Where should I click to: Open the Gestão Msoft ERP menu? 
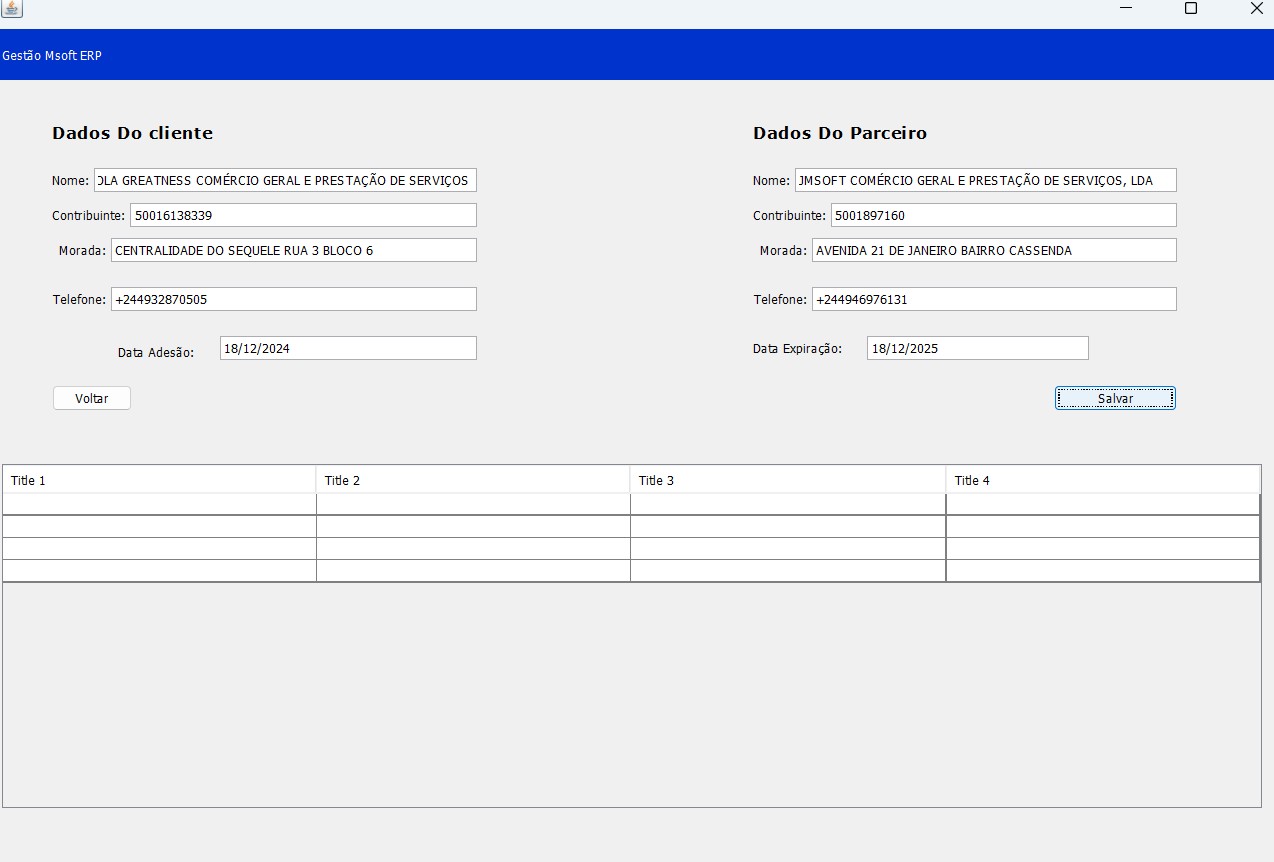coord(52,56)
